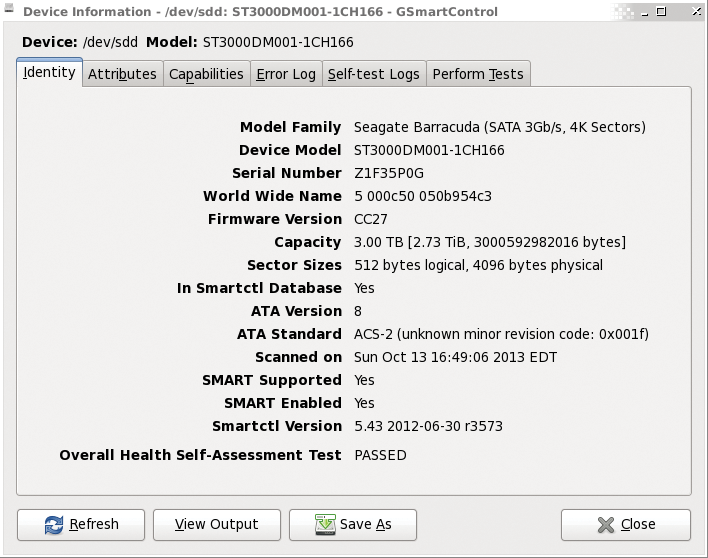Click the ATA Standard value ACS-2
708x558 pixels.
coord(501,334)
